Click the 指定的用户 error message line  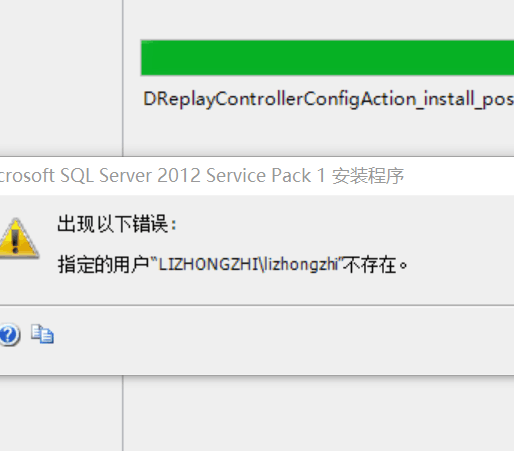(x=233, y=265)
